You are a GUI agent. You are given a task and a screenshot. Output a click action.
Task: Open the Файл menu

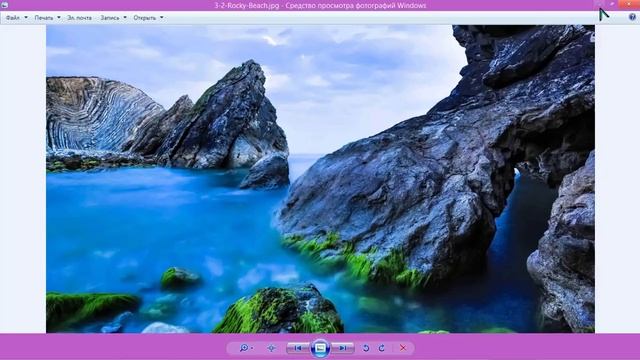pos(16,18)
